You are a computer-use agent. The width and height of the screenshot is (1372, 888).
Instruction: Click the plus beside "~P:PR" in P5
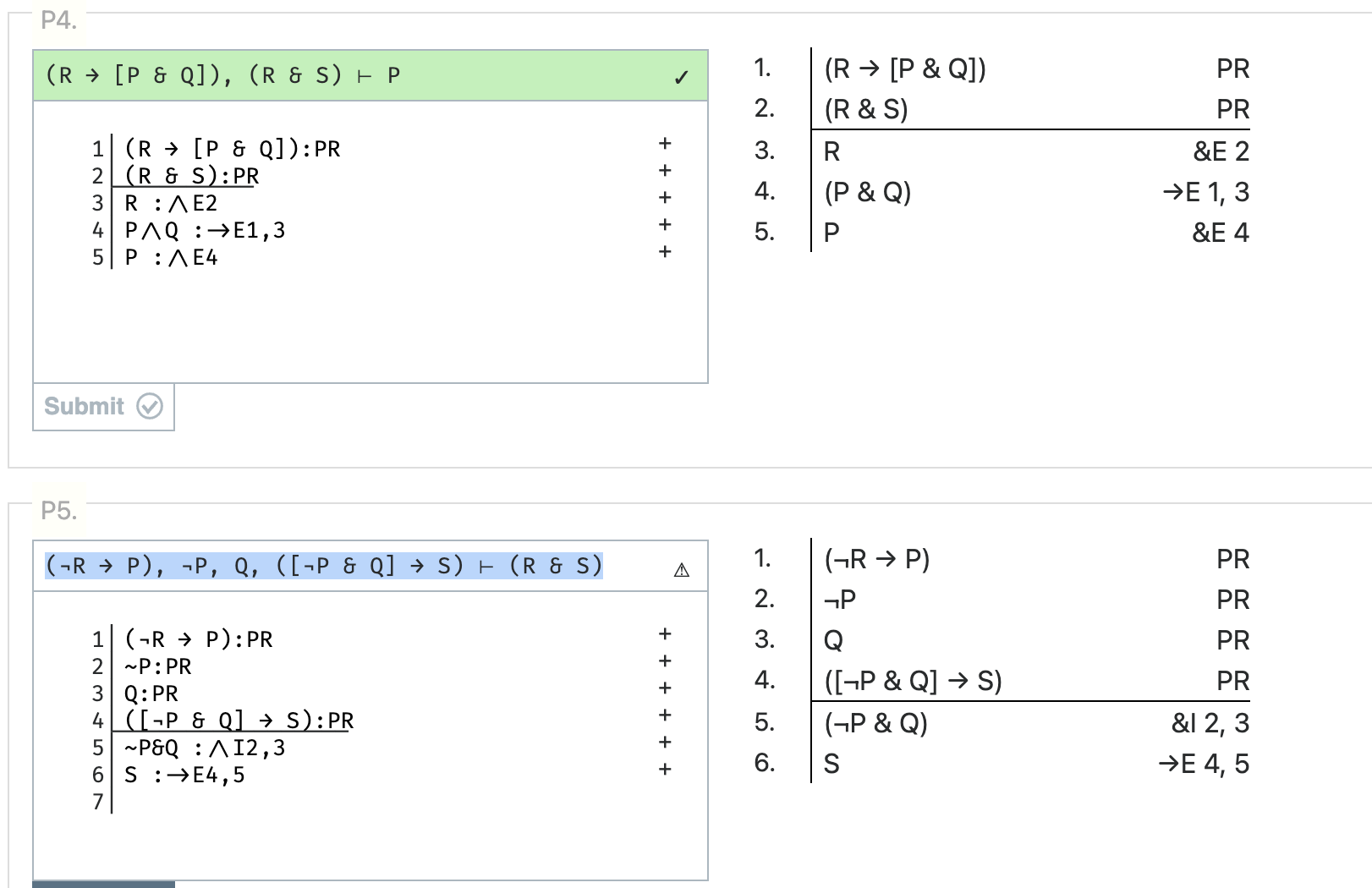pos(665,661)
